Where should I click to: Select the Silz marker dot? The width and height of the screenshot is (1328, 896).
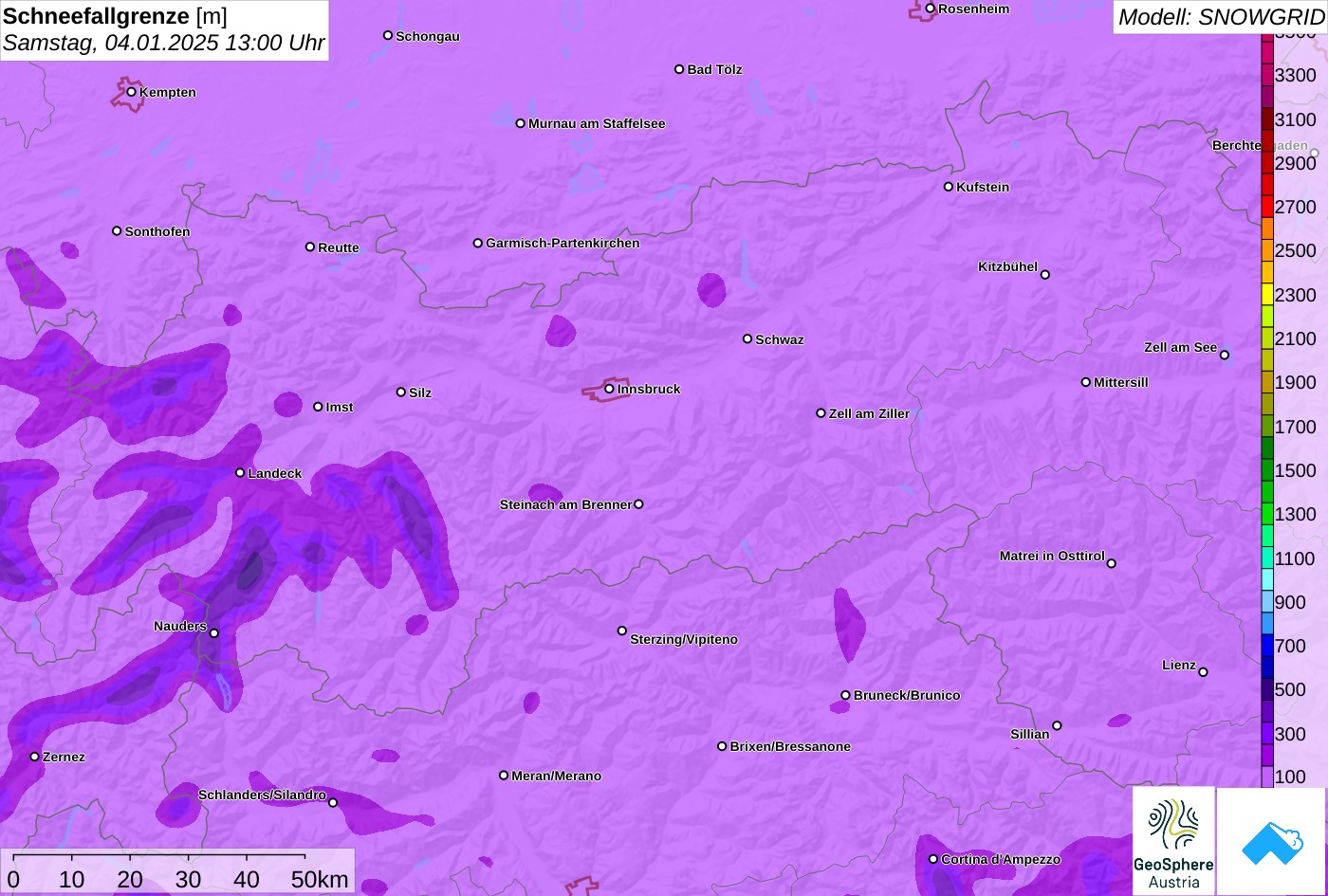pos(400,392)
